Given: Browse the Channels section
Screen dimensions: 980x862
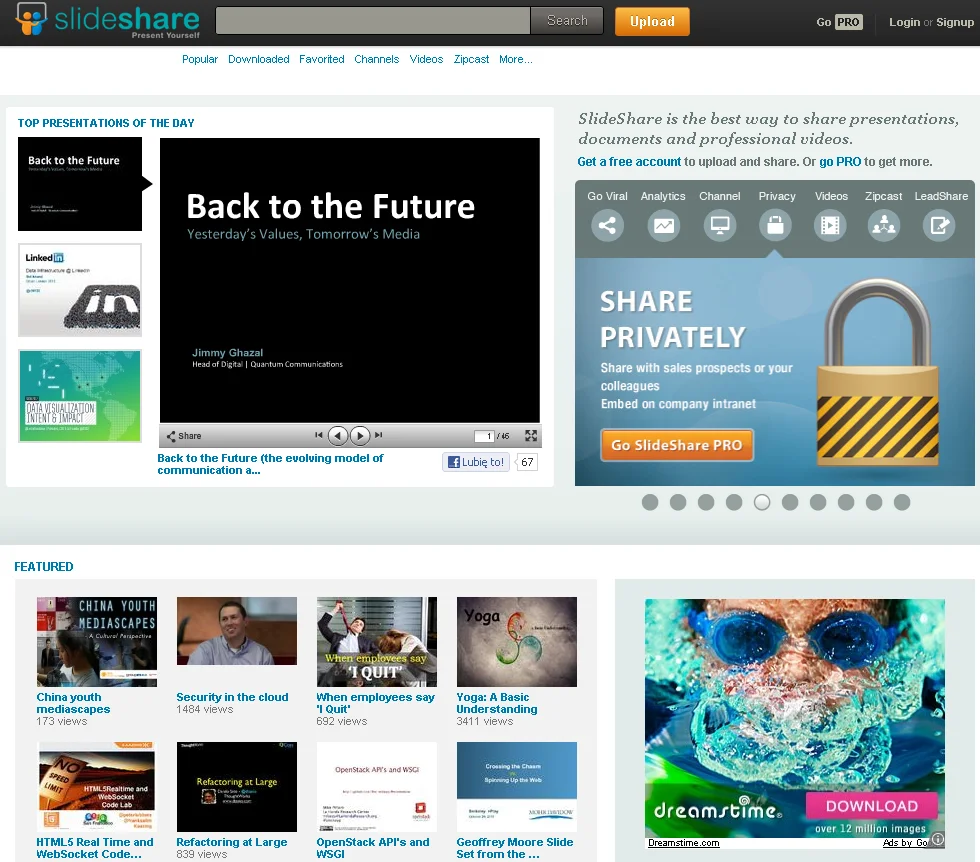Looking at the screenshot, I should [376, 59].
